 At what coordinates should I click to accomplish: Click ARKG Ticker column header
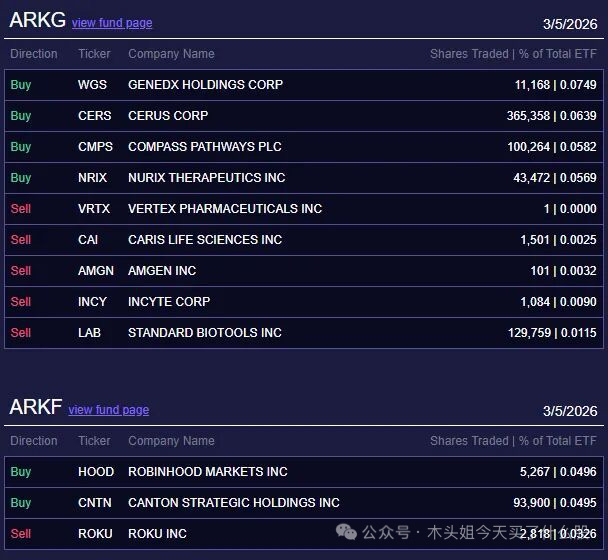point(94,54)
